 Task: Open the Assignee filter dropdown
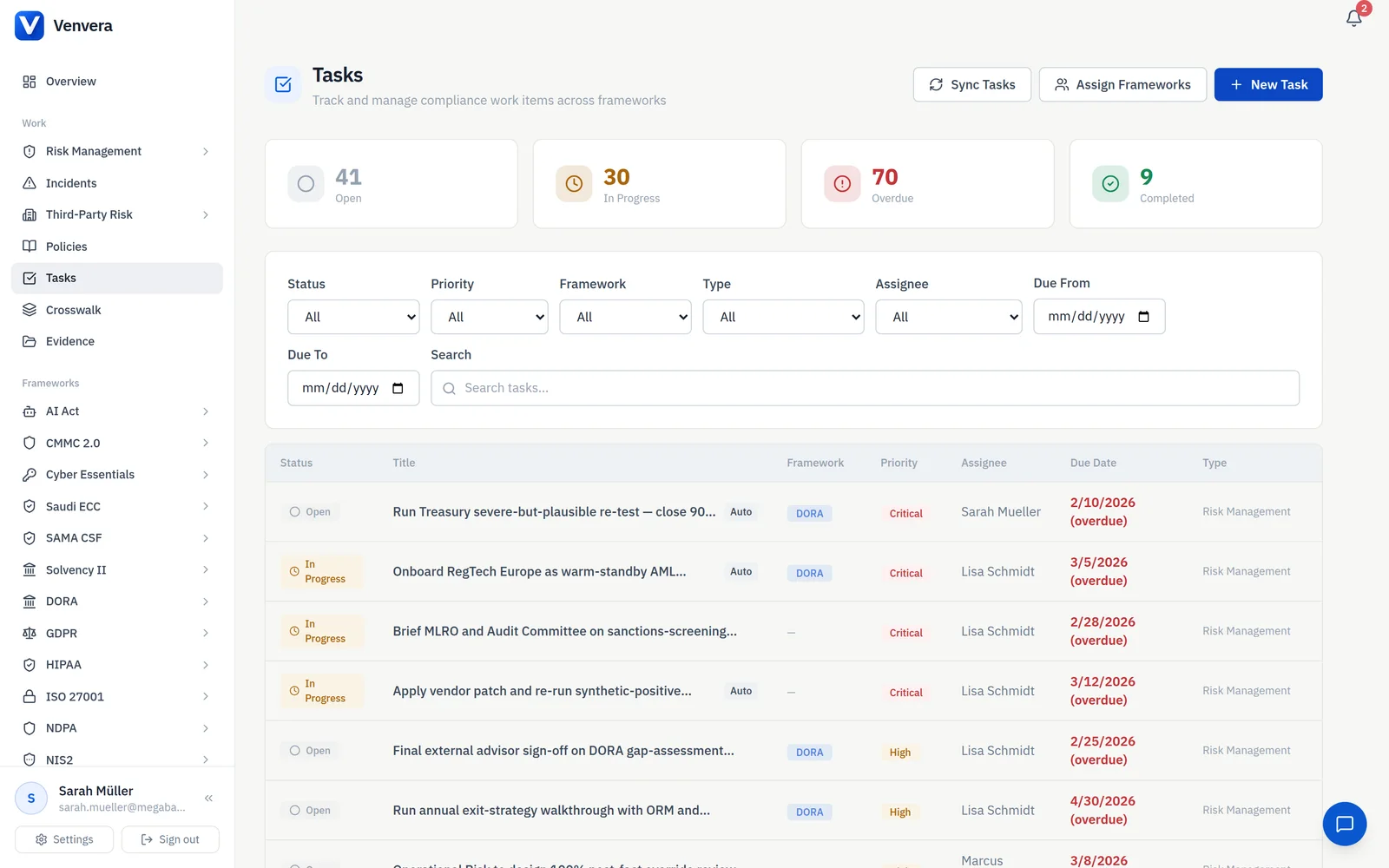[x=949, y=317]
